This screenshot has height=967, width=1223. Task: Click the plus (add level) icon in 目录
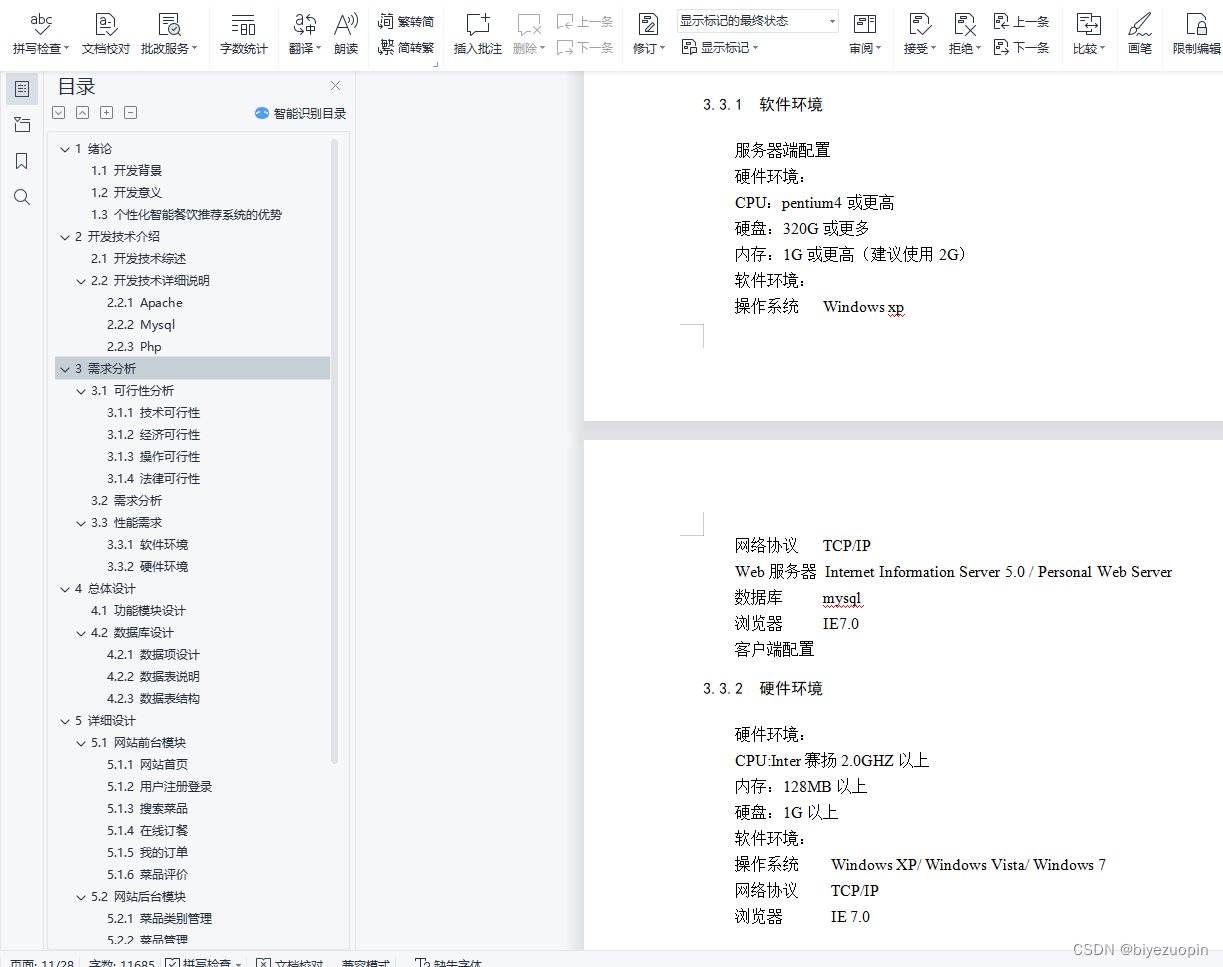(x=107, y=113)
